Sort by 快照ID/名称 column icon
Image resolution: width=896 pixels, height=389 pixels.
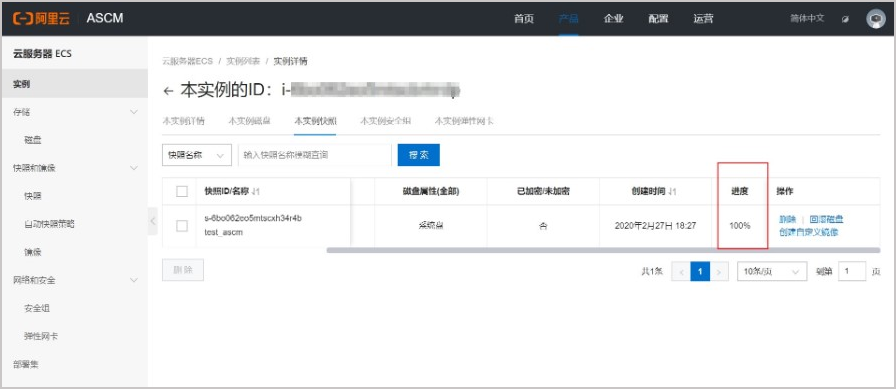256,192
